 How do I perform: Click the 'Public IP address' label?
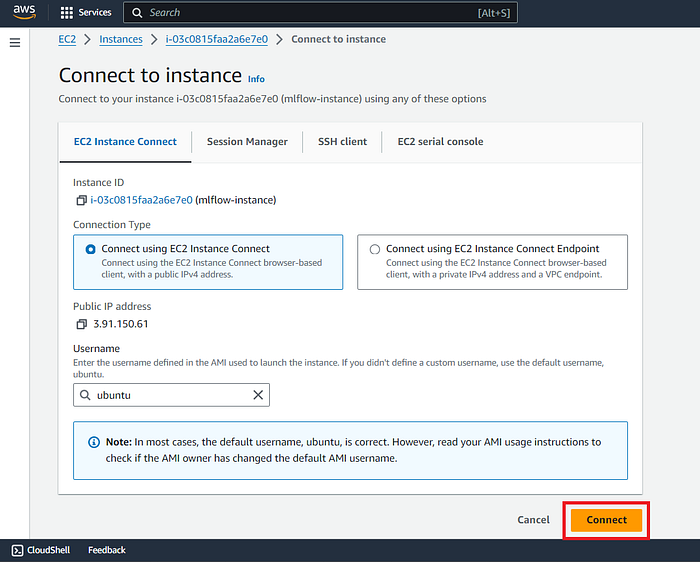[x=112, y=306]
